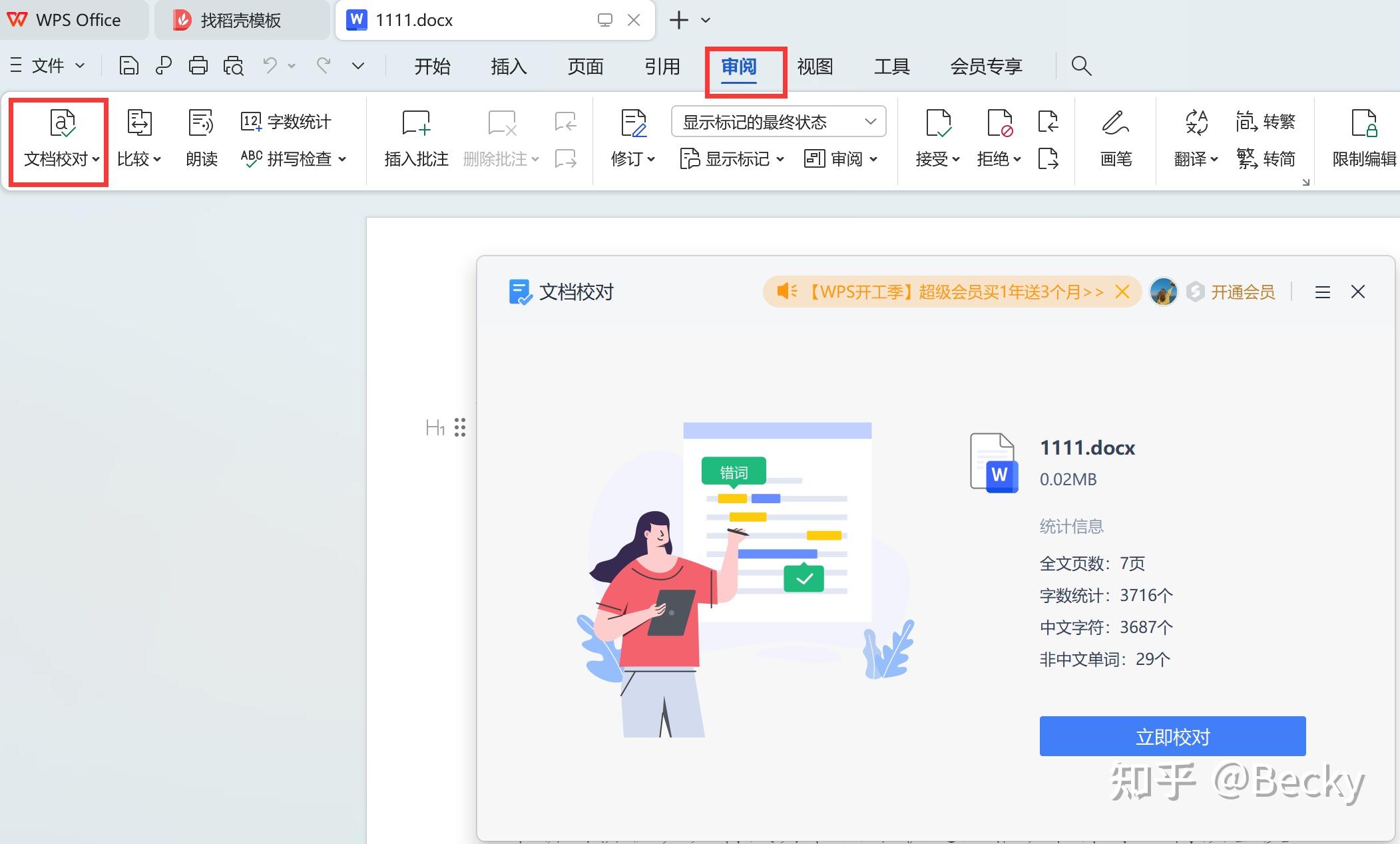Open the search magnifier icon

click(x=1081, y=66)
